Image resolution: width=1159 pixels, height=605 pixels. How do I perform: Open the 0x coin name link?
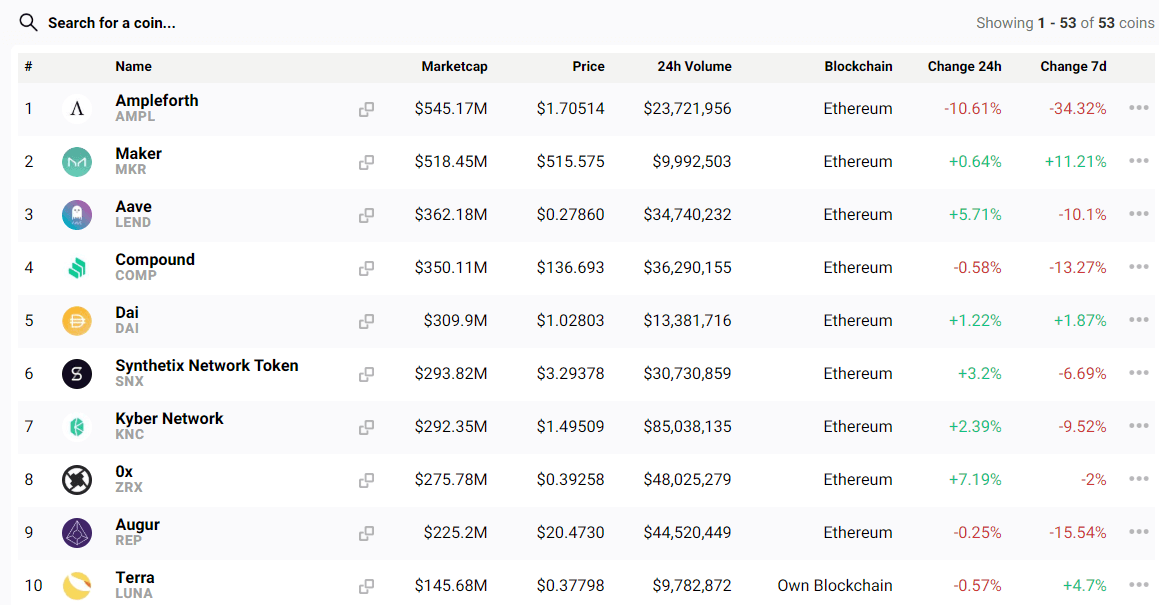(124, 472)
